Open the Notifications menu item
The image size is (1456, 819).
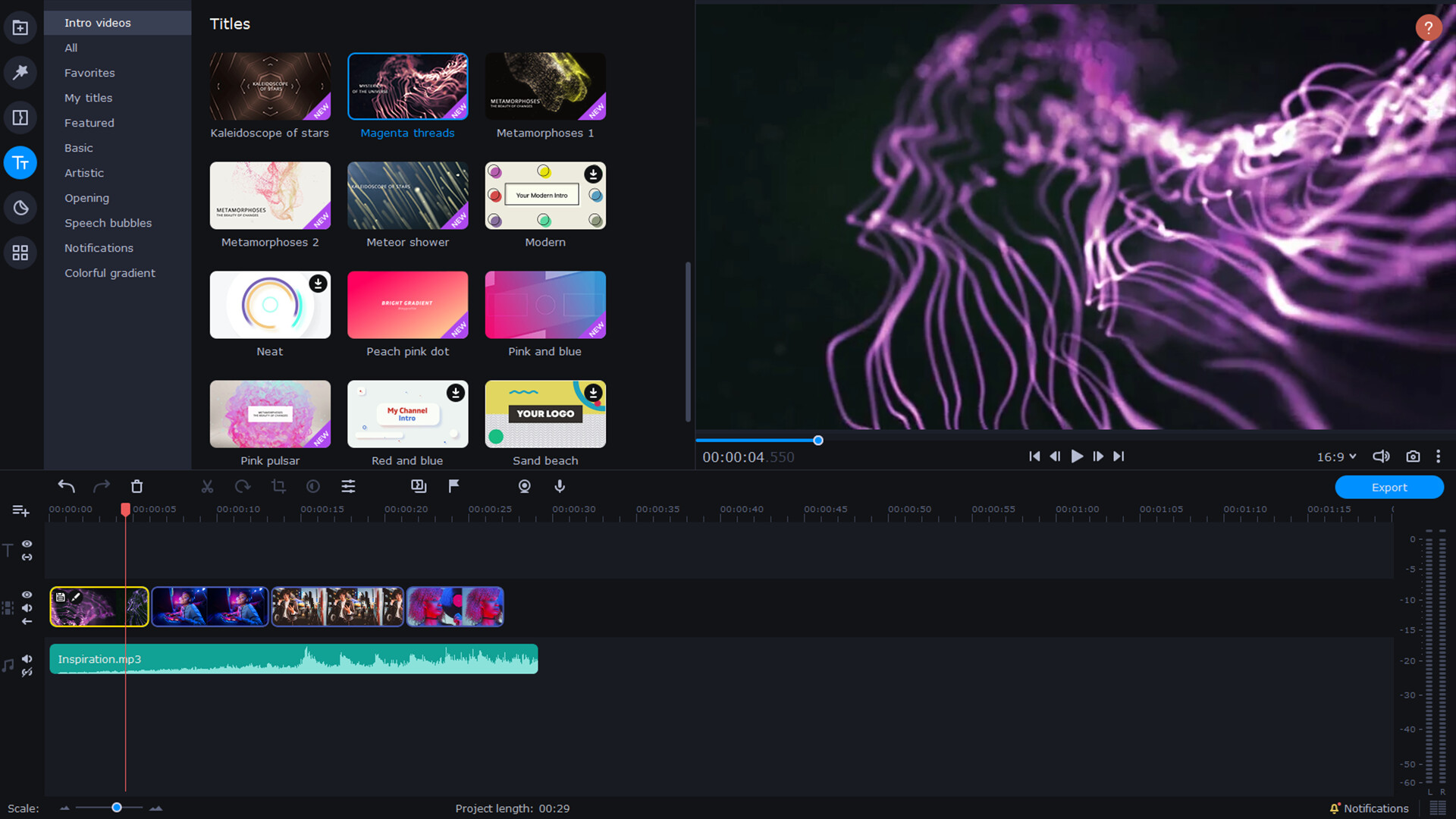[x=99, y=248]
